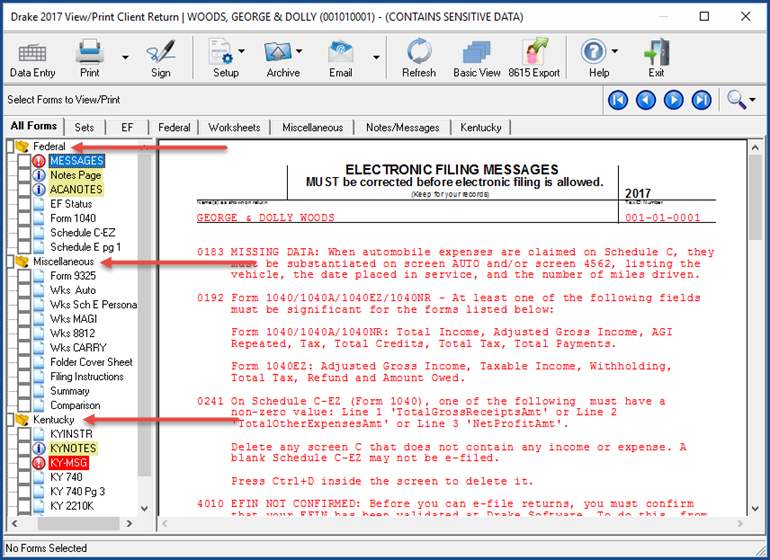The width and height of the screenshot is (770, 560).
Task: Switch to the Worksheets tab
Action: (235, 127)
